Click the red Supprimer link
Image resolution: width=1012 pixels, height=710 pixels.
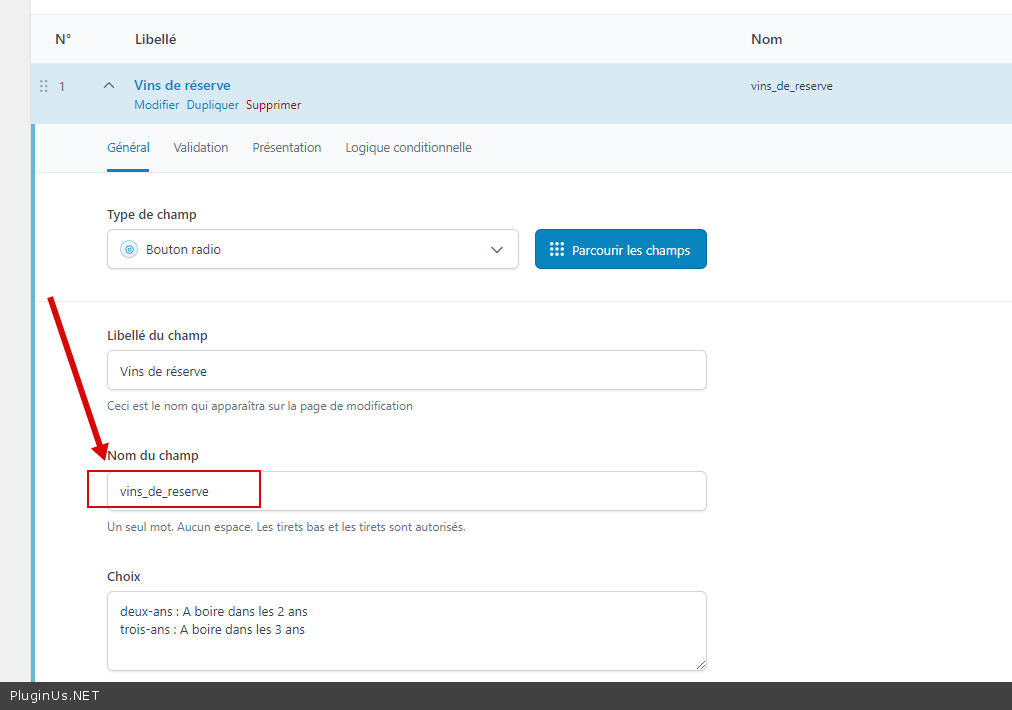pos(273,105)
